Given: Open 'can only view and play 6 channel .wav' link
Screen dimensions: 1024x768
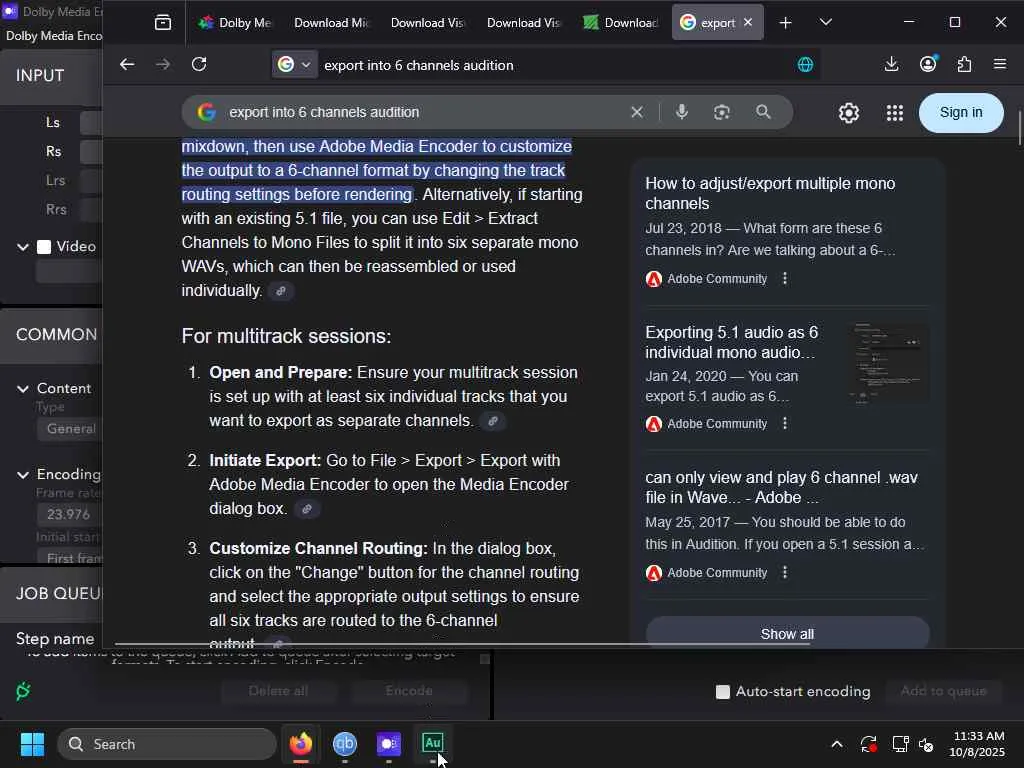Looking at the screenshot, I should coord(781,487).
